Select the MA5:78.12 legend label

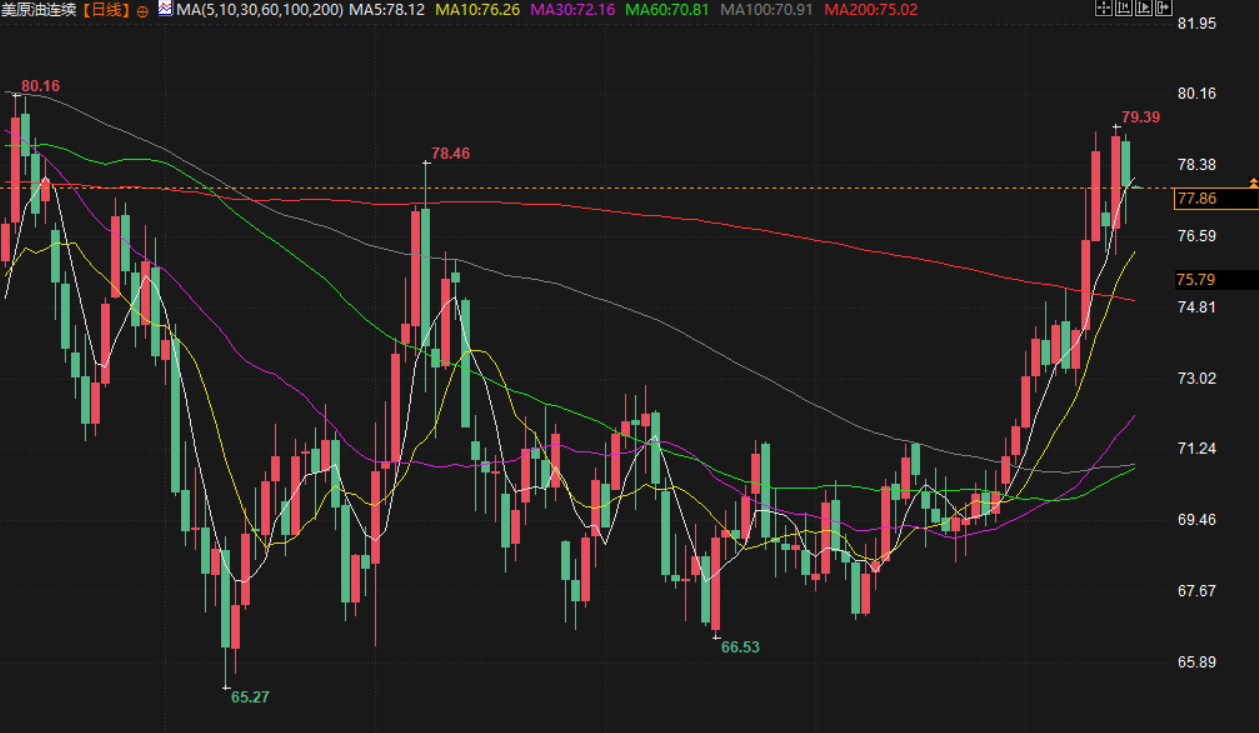[386, 9]
